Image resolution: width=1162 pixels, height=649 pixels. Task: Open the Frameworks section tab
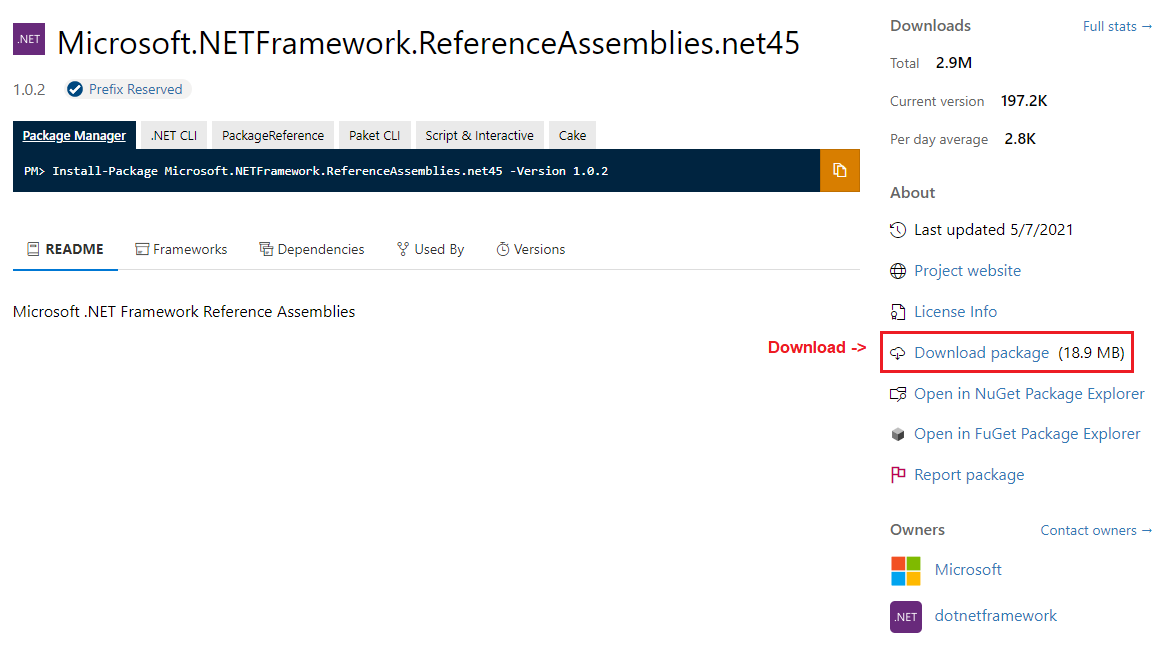click(181, 249)
